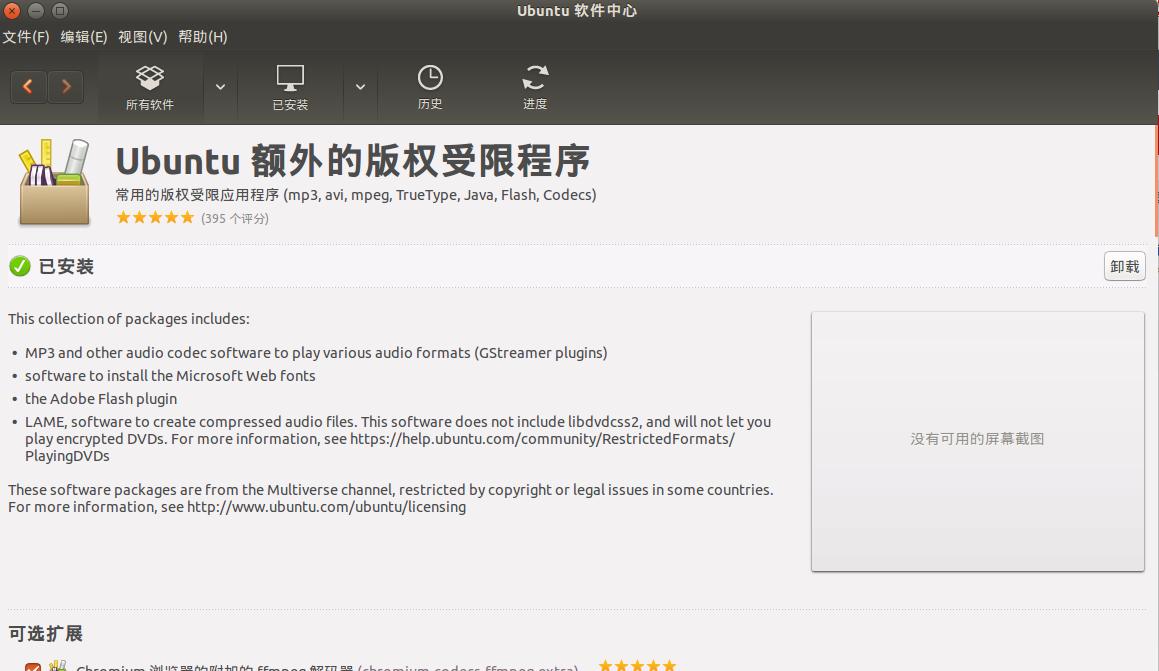Click the green 已安装 checkmark icon
The image size is (1159, 671).
tap(20, 266)
